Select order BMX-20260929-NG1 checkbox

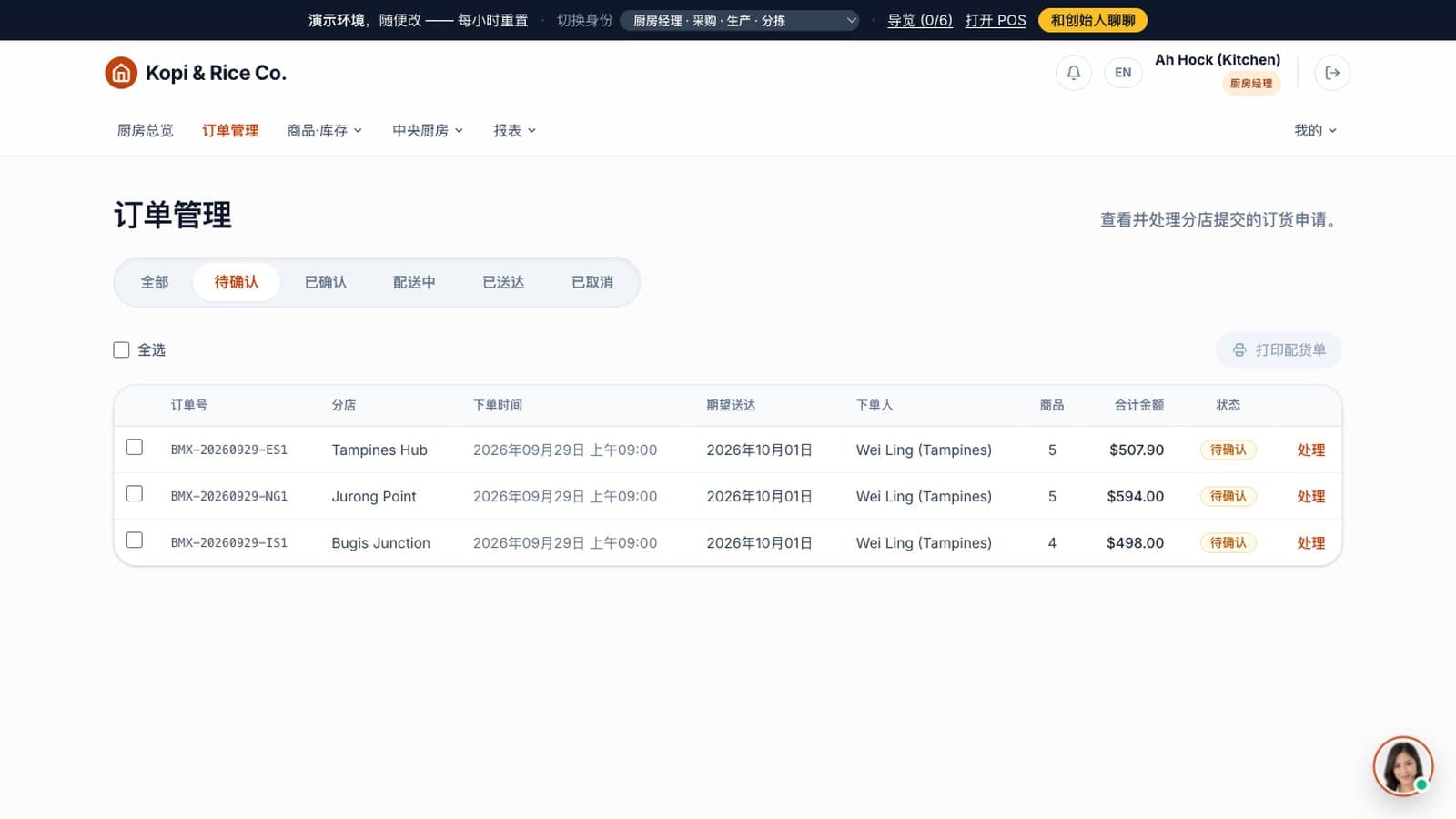click(135, 493)
